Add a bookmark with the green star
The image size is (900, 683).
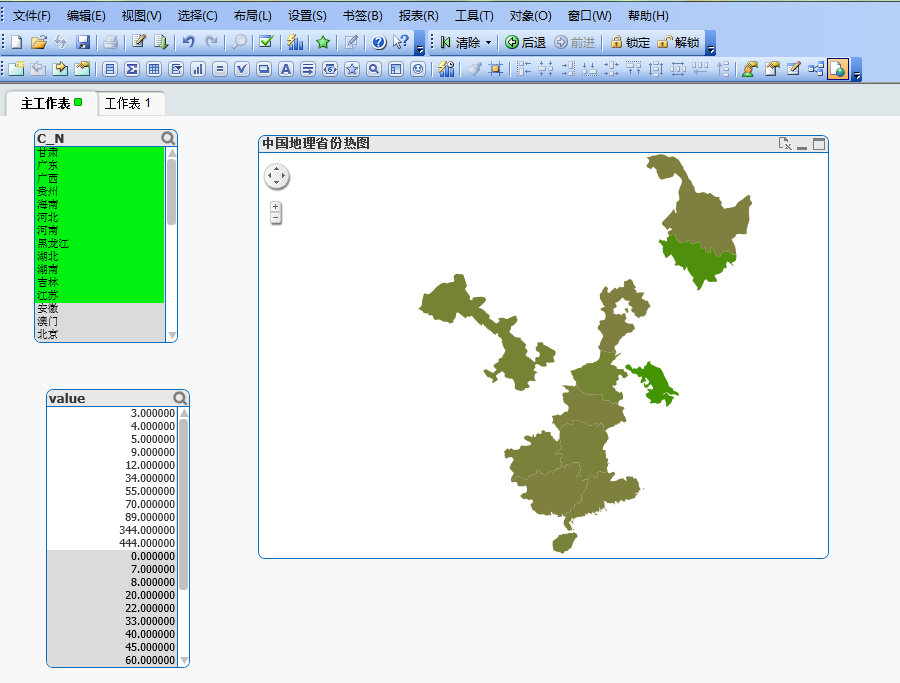[x=323, y=42]
